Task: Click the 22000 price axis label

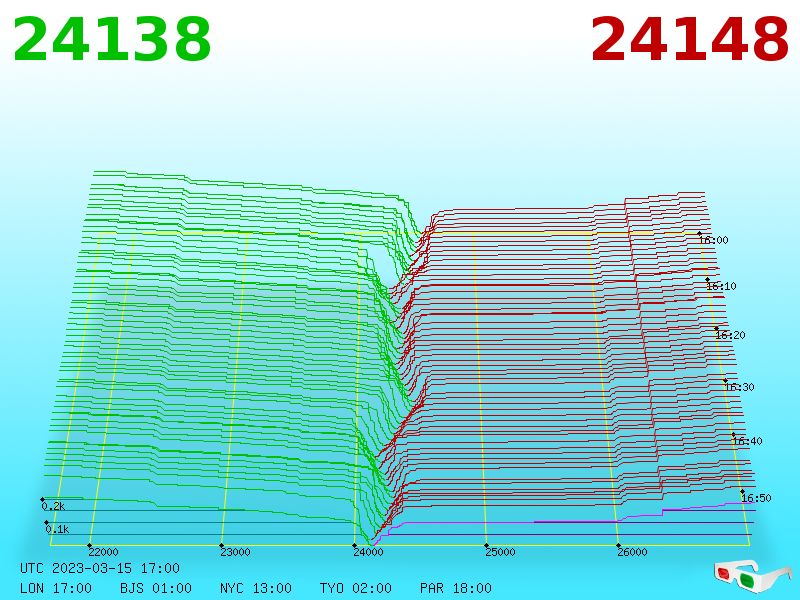Action: click(x=103, y=552)
